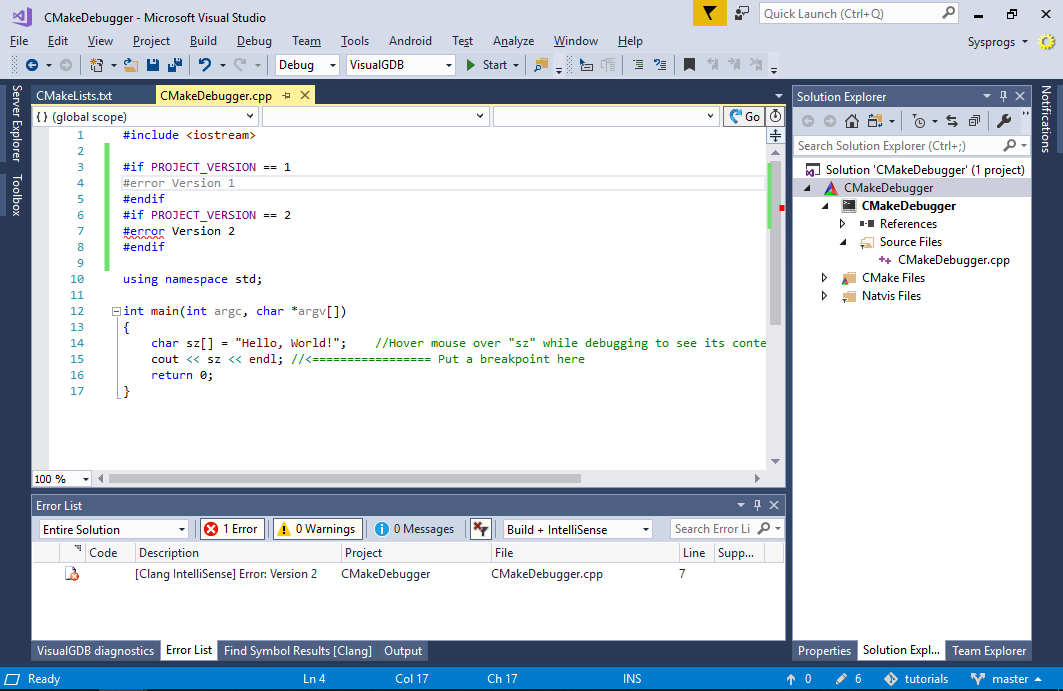Open file using the folder toolbar icon
Viewport: 1063px width, 691px height.
coord(131,65)
